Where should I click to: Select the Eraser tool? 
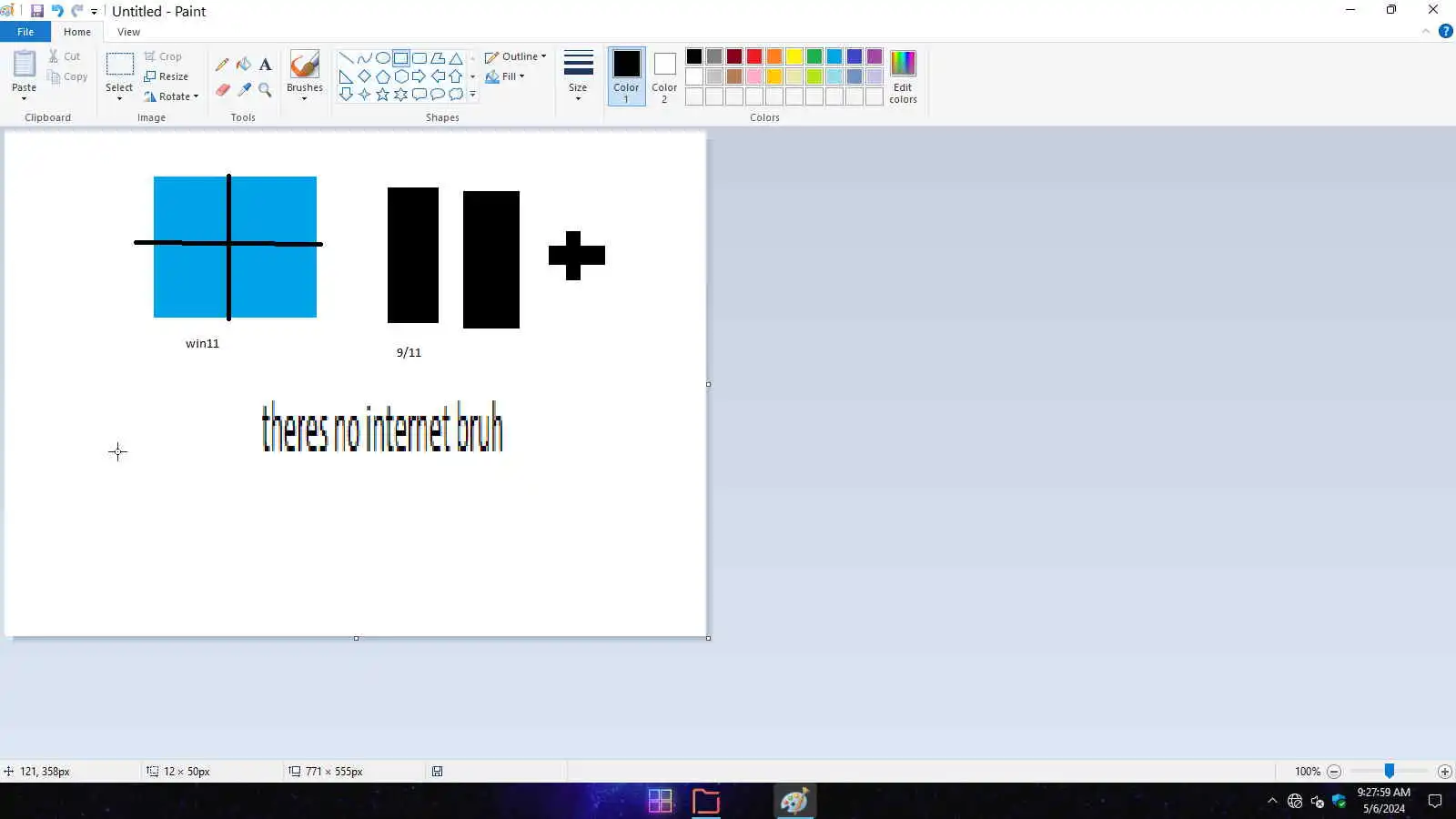tap(222, 89)
